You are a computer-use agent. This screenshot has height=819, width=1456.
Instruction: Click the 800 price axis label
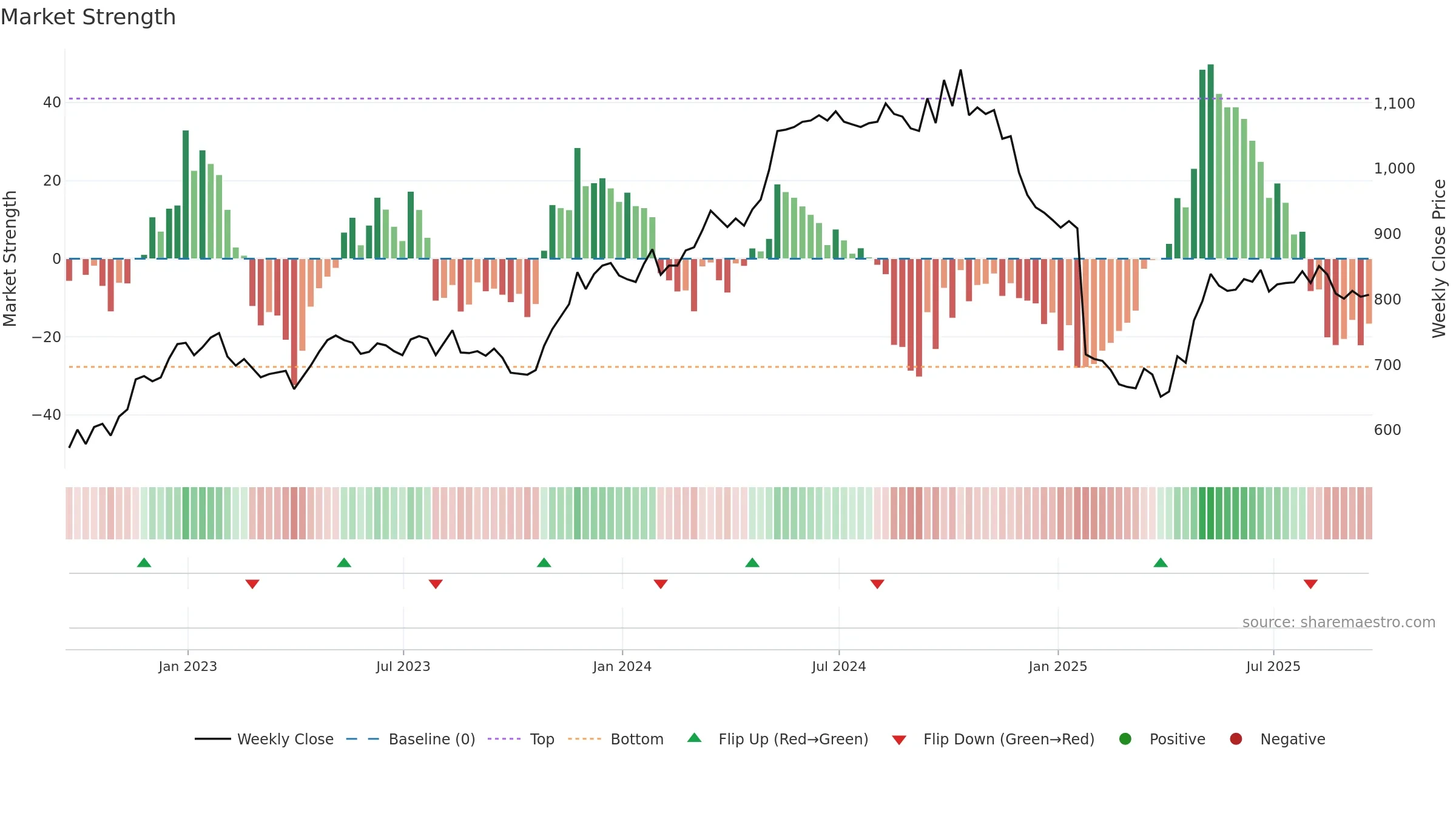[x=1387, y=299]
